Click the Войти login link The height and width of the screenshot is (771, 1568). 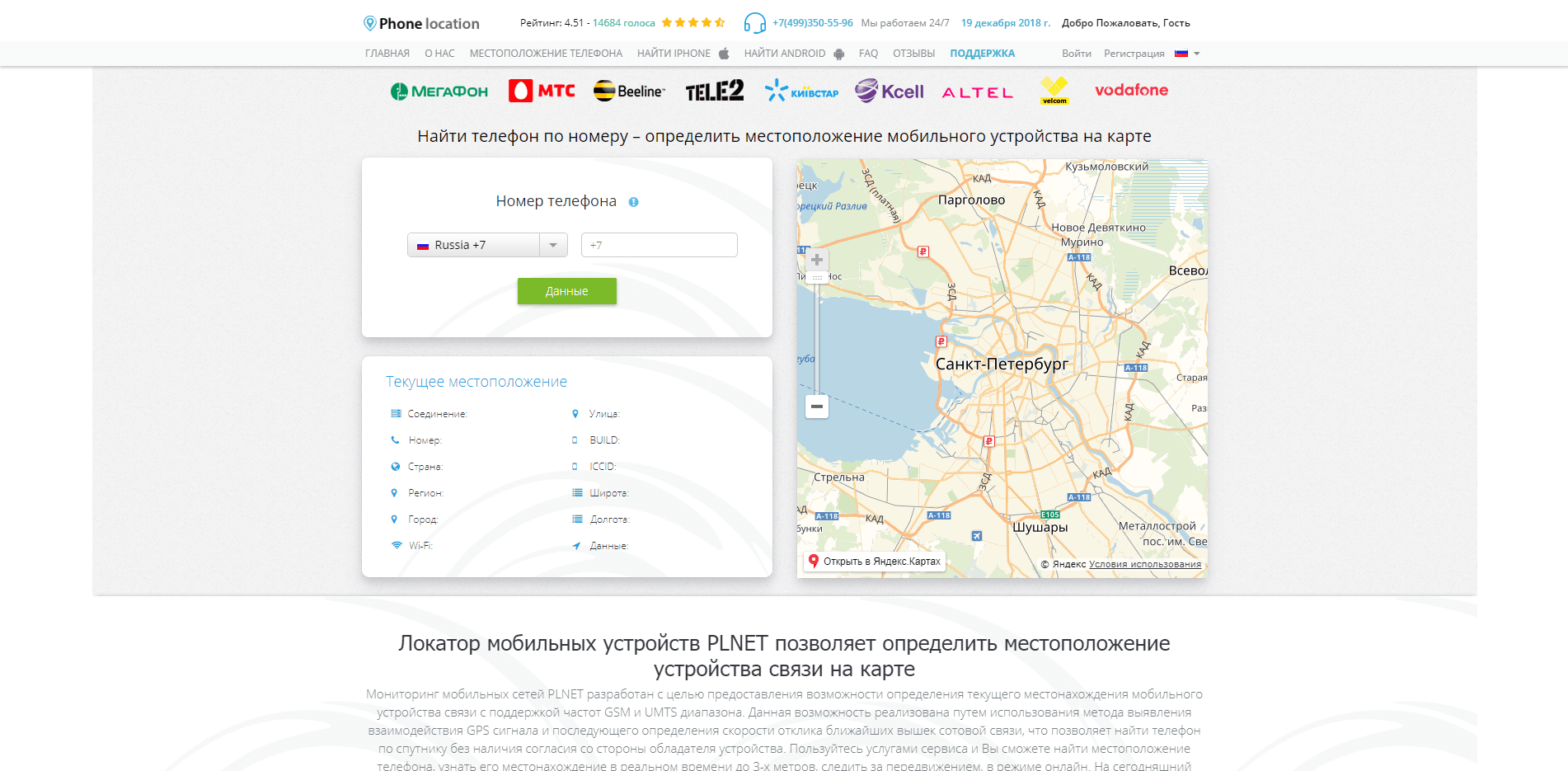pyautogui.click(x=1076, y=54)
